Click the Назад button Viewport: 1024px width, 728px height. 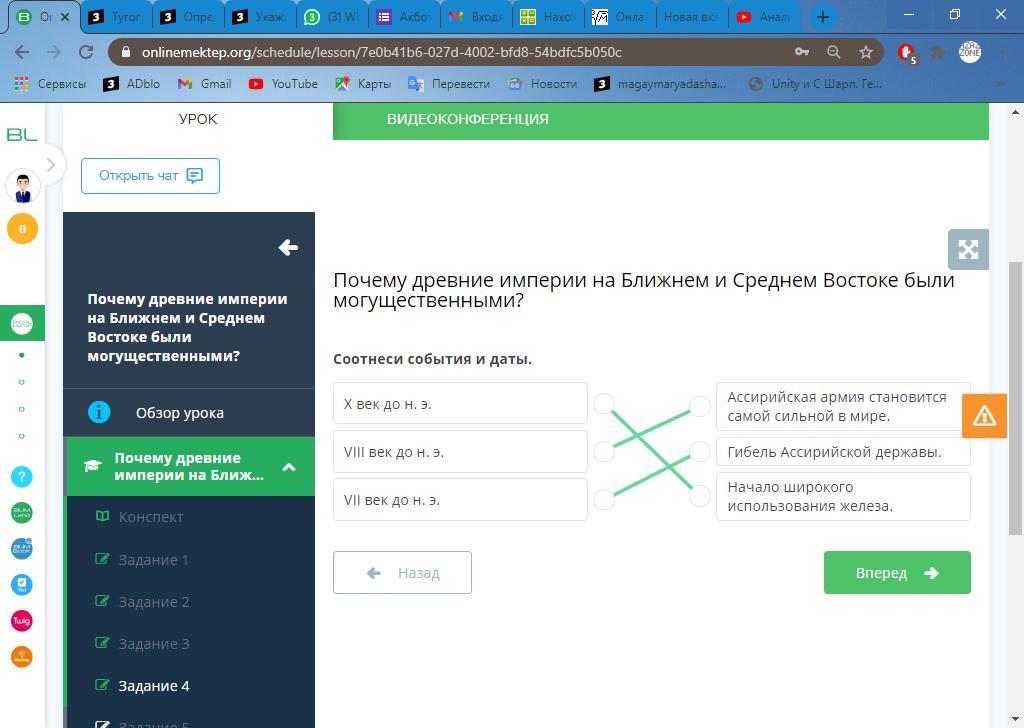click(402, 573)
